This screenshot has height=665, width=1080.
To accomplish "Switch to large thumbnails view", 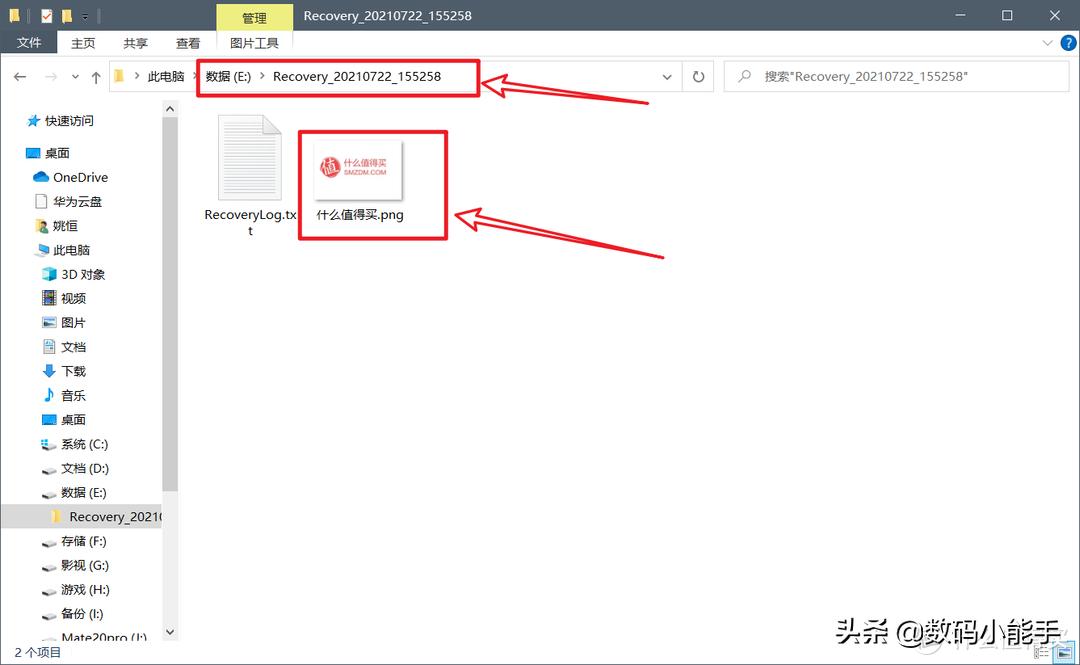I will [1064, 652].
